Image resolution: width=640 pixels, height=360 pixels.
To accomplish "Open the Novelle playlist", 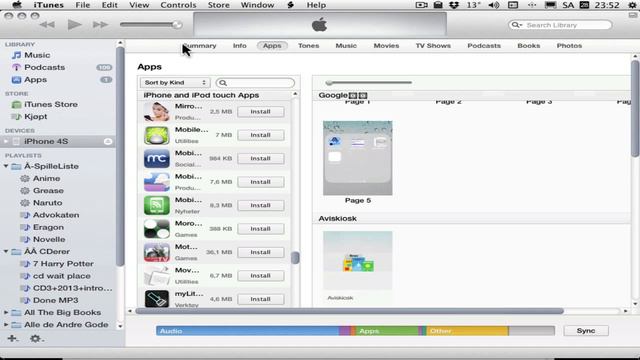I will 49,240.
